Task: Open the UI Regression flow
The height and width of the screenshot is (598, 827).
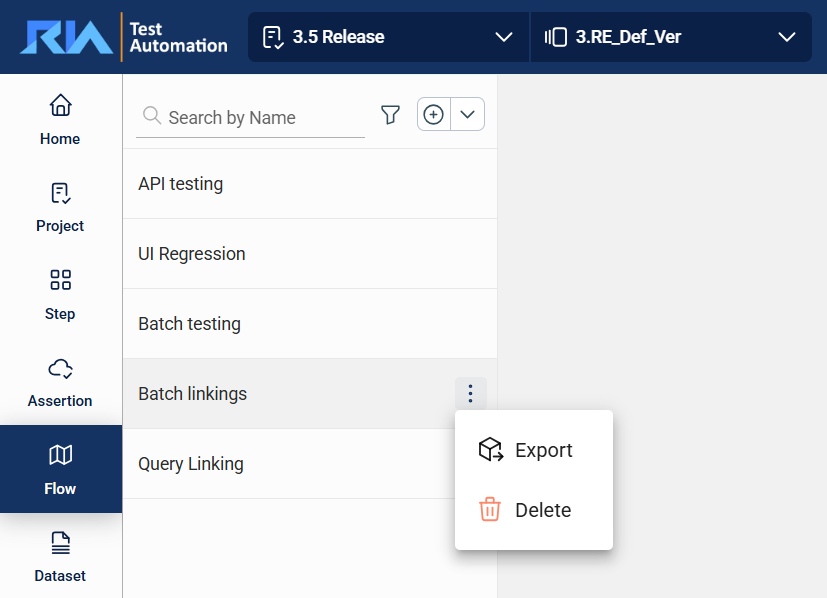Action: click(192, 254)
